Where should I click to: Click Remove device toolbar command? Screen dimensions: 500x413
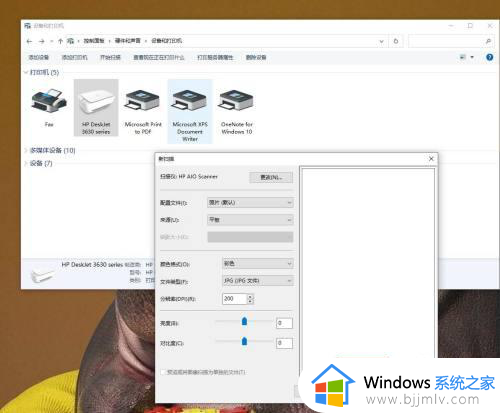(256, 57)
